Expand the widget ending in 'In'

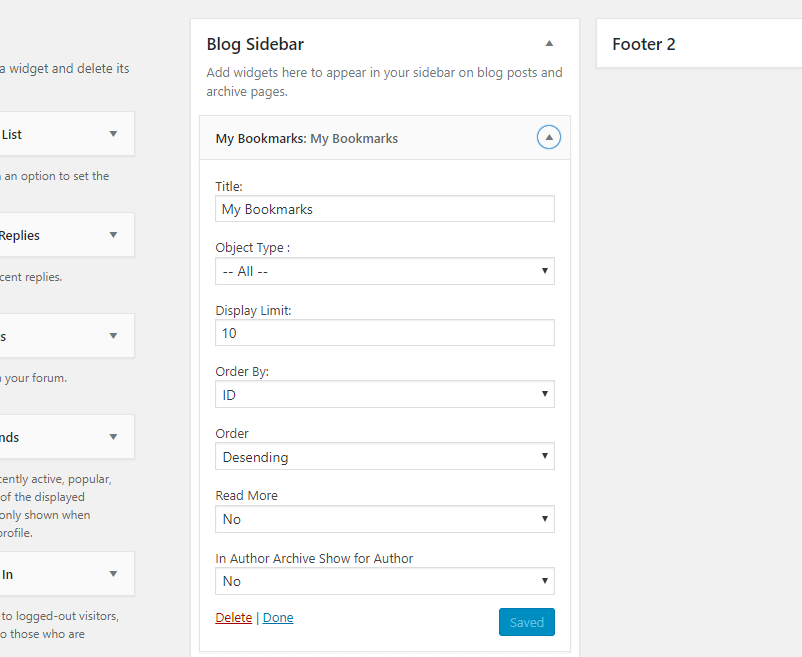coord(113,574)
